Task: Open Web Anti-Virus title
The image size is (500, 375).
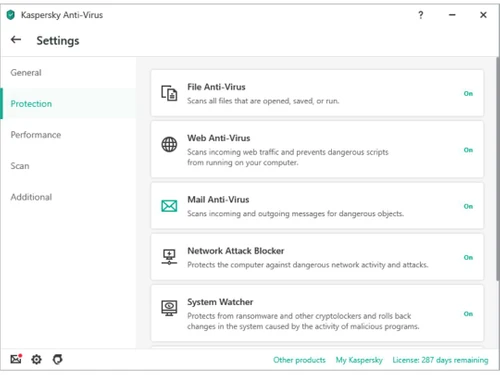Action: point(219,138)
